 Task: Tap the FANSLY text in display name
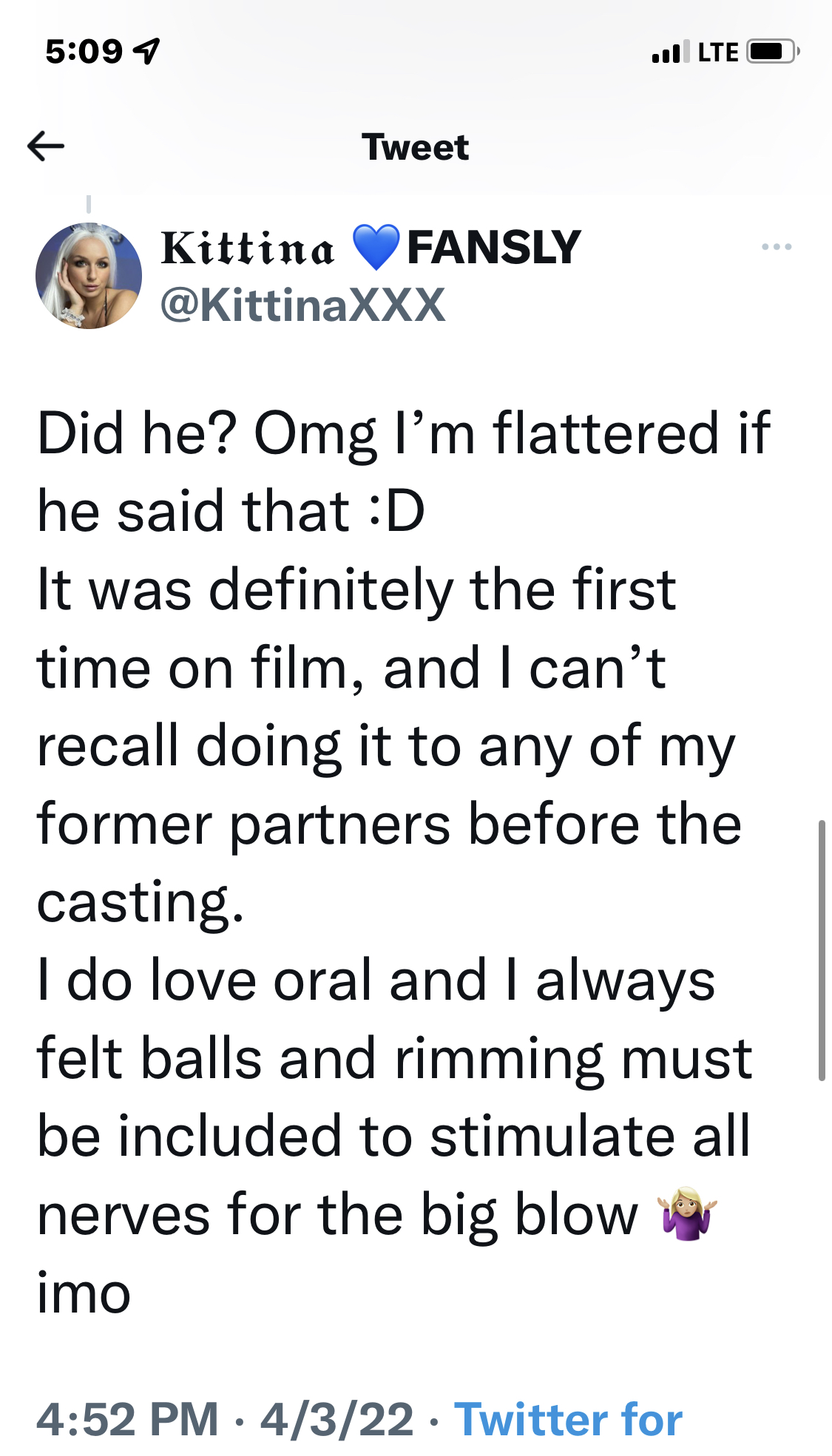(x=494, y=247)
